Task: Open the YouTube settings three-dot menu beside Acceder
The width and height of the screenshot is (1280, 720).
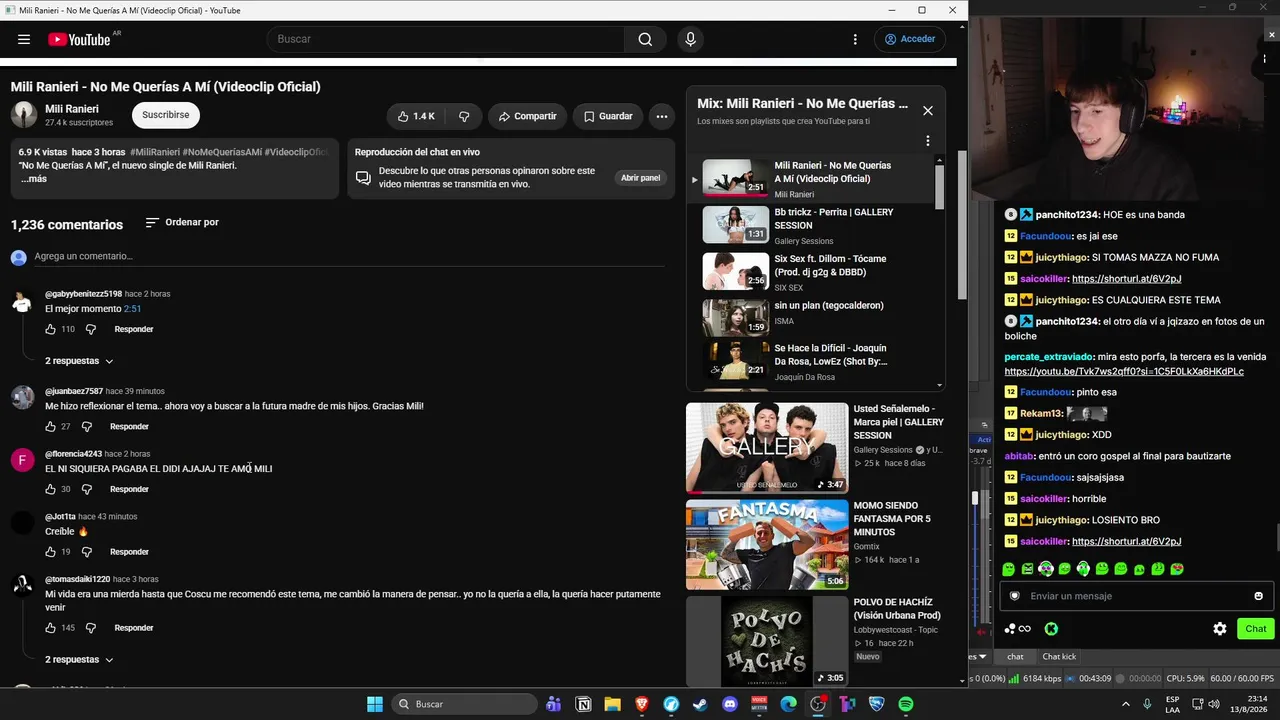Action: (x=855, y=39)
